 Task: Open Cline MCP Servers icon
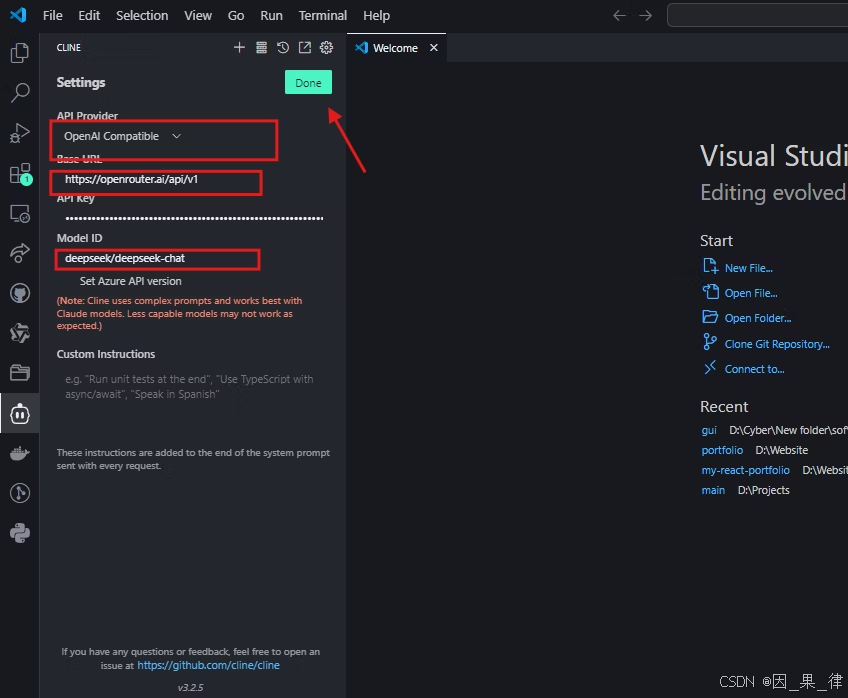[261, 48]
